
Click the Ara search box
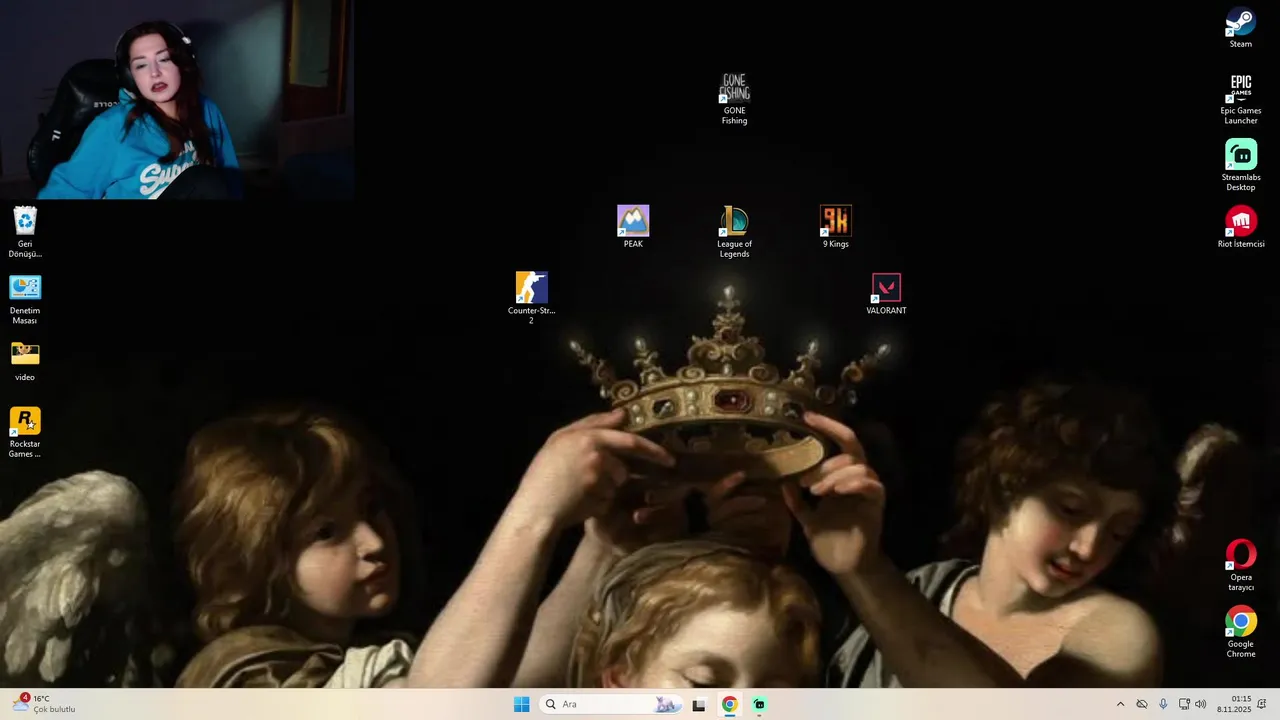tap(611, 704)
